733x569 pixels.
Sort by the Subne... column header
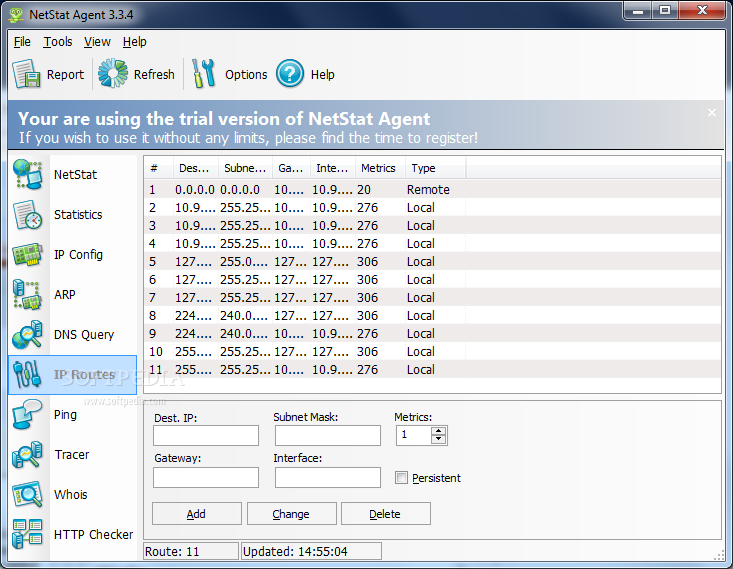pos(245,168)
